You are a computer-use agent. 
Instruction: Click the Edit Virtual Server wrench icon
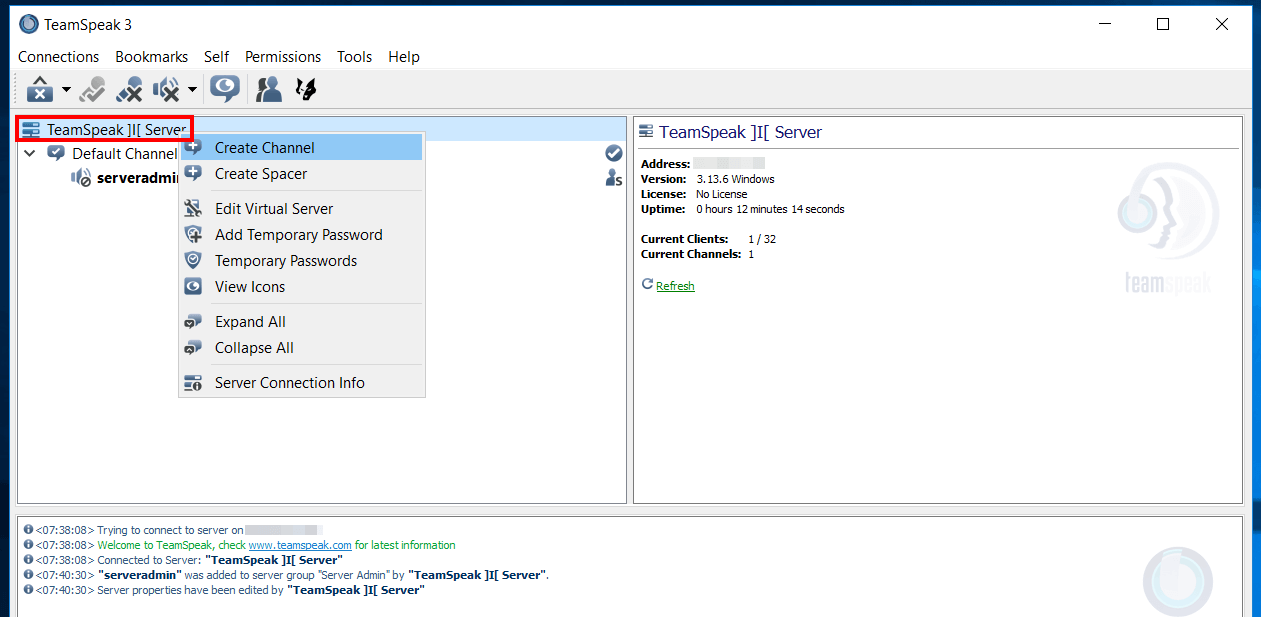pyautogui.click(x=192, y=208)
